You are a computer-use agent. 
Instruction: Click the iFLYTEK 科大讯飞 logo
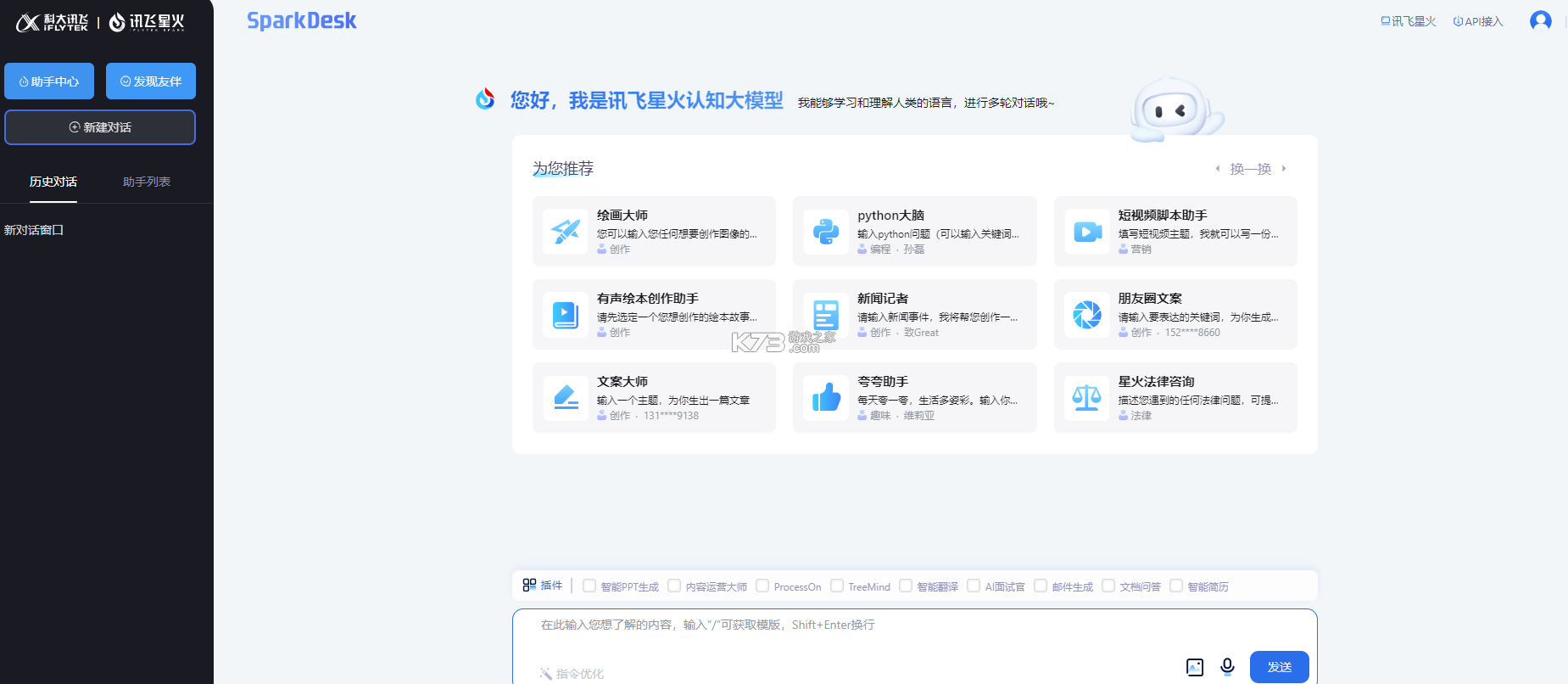(53, 22)
